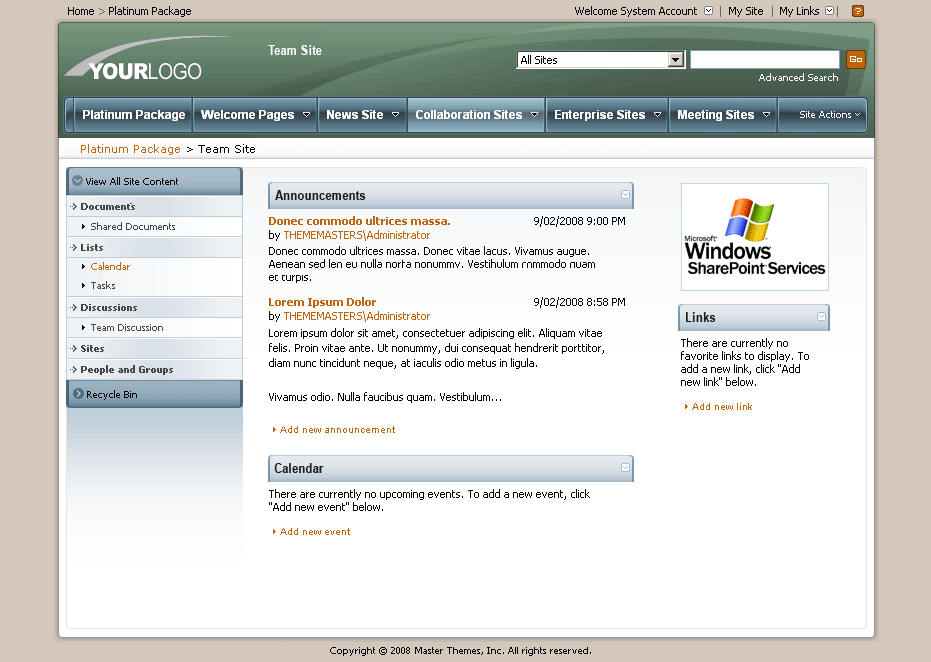Click inside the search input field

point(764,59)
